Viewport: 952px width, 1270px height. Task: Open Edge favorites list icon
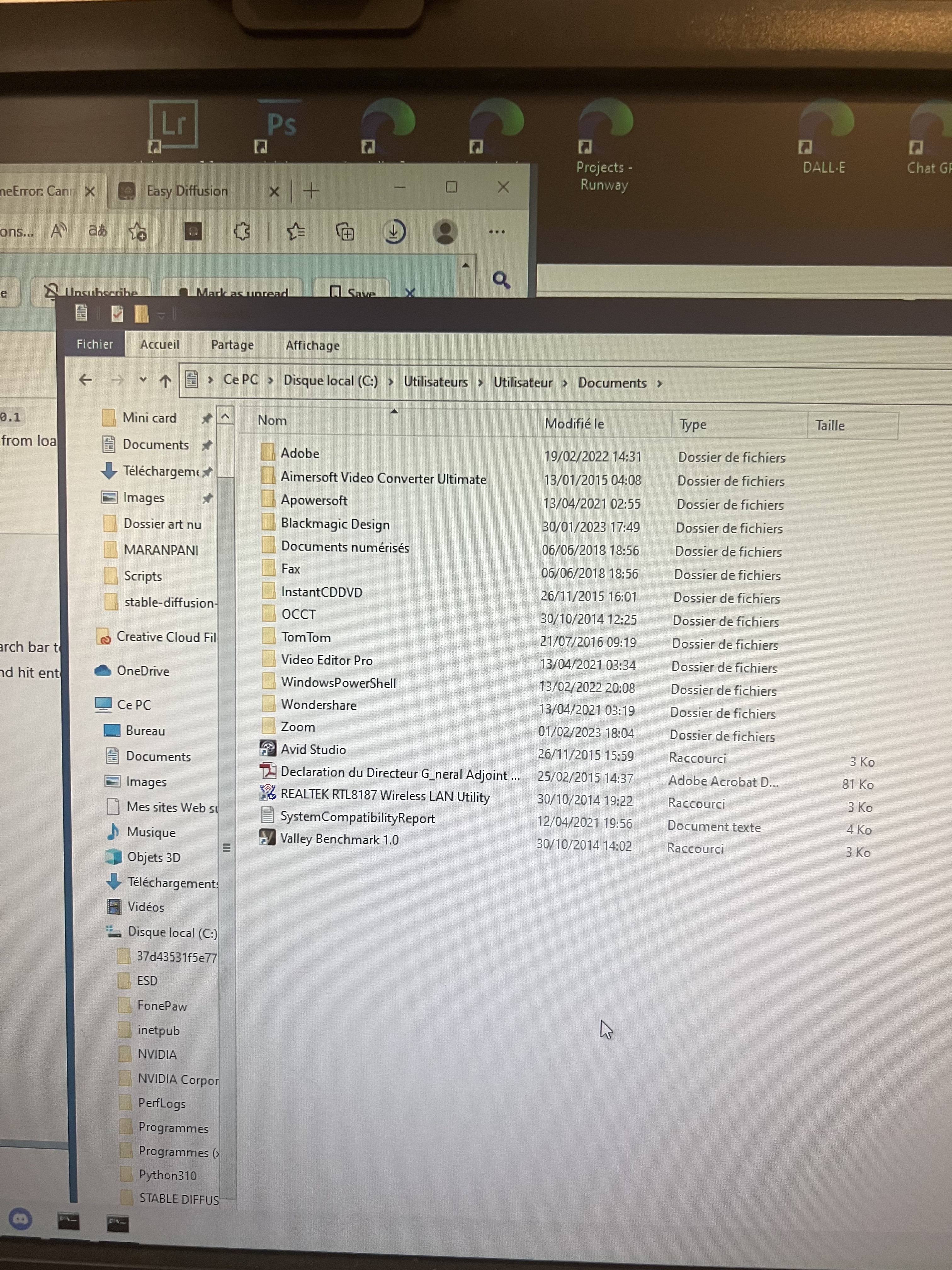point(296,232)
